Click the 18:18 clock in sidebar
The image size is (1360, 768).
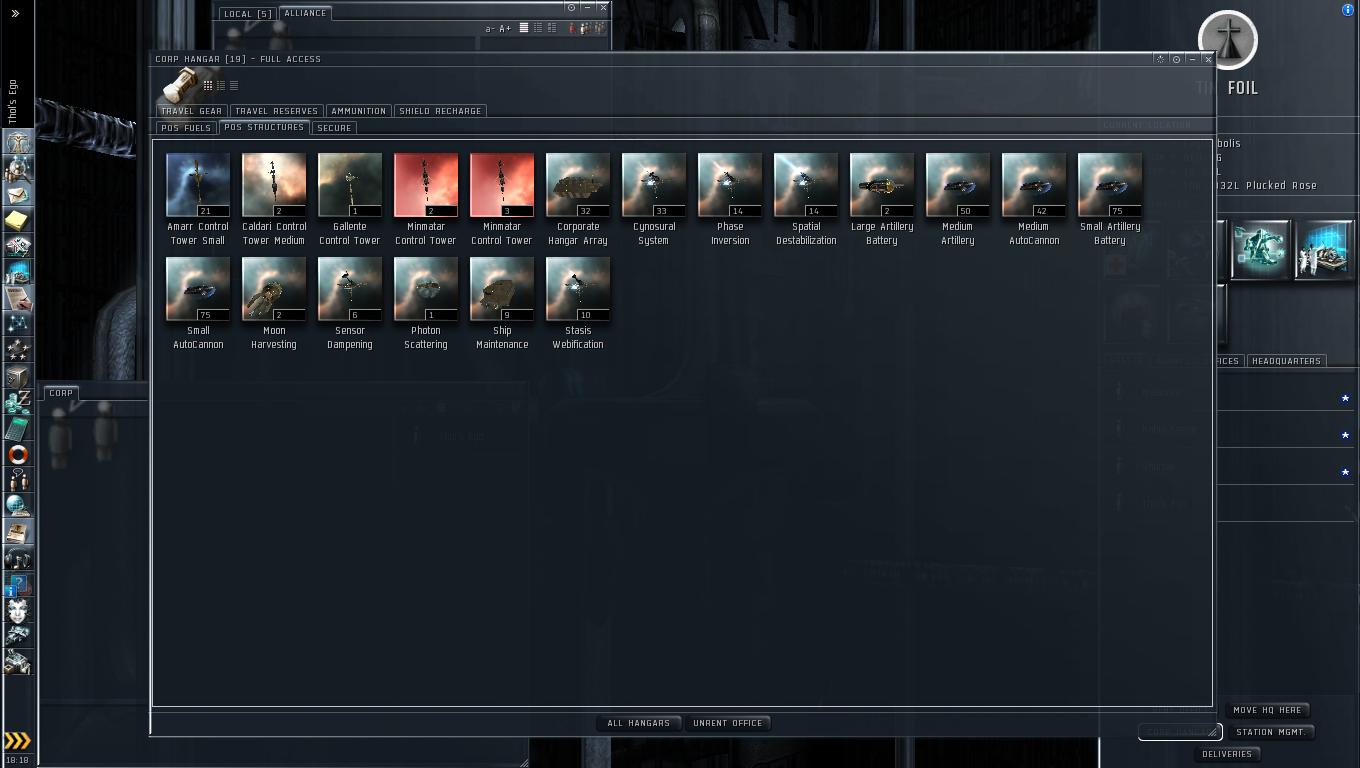pyautogui.click(x=18, y=760)
